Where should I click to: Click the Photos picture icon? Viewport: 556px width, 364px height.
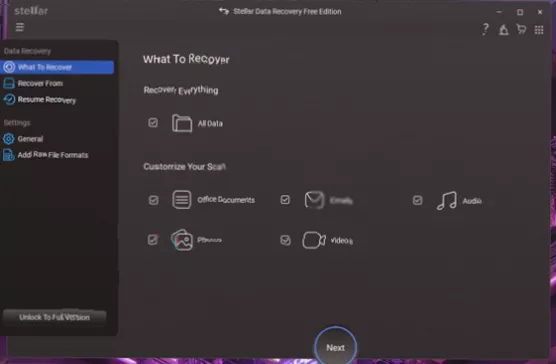point(182,240)
